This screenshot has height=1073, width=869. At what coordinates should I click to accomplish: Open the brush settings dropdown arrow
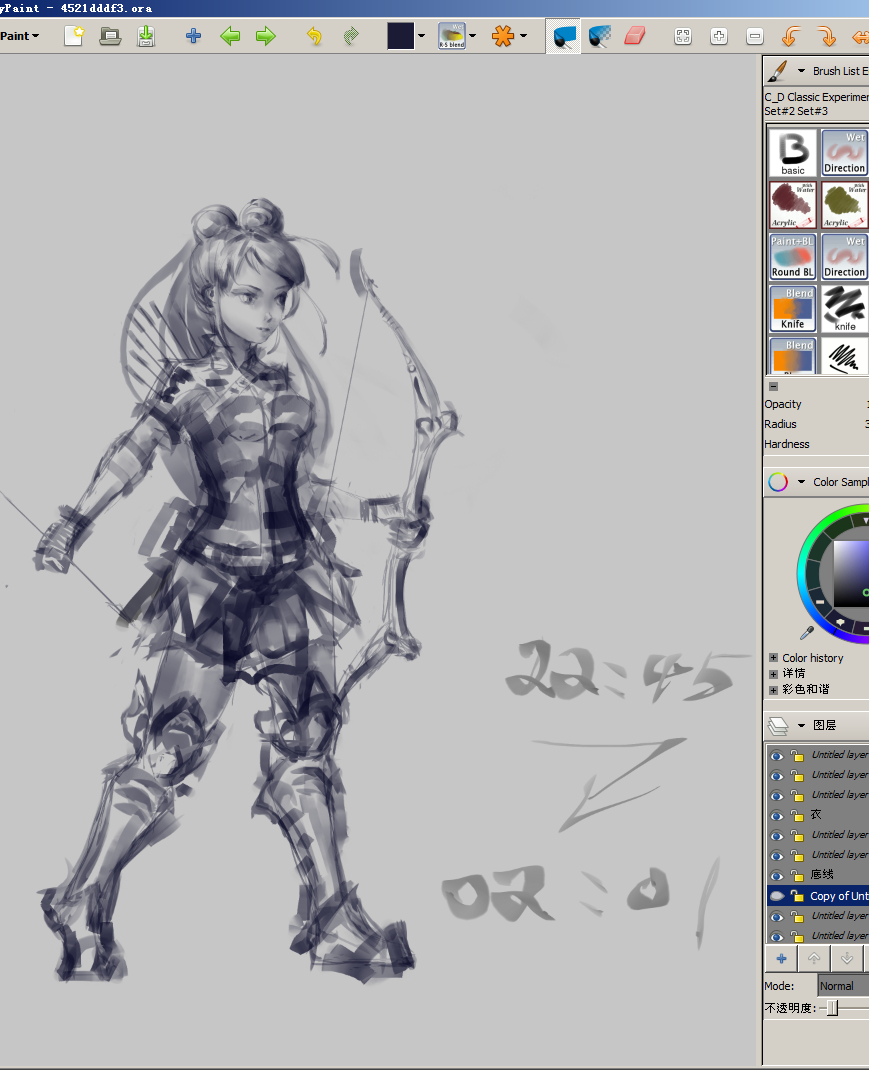[523, 36]
